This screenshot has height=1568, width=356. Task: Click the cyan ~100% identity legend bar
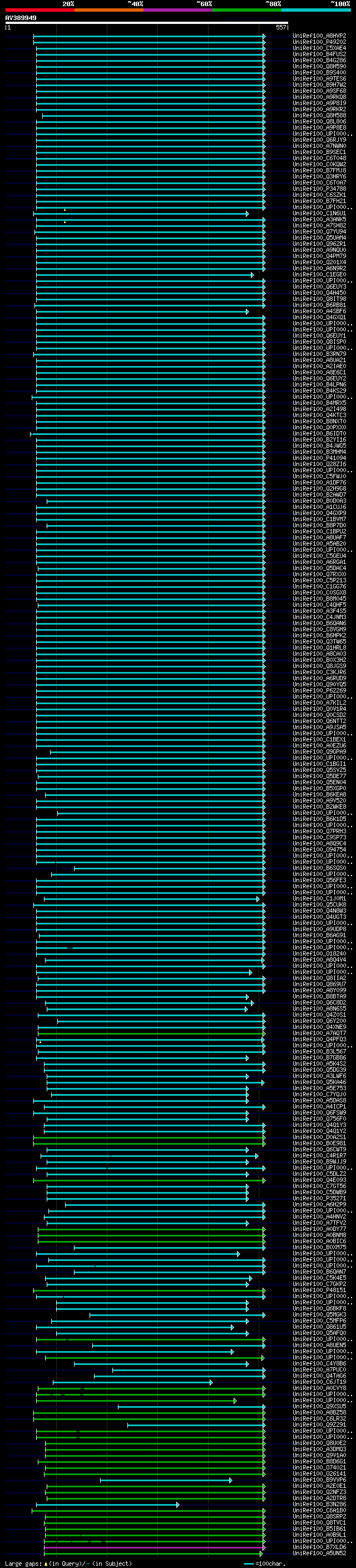click(317, 10)
